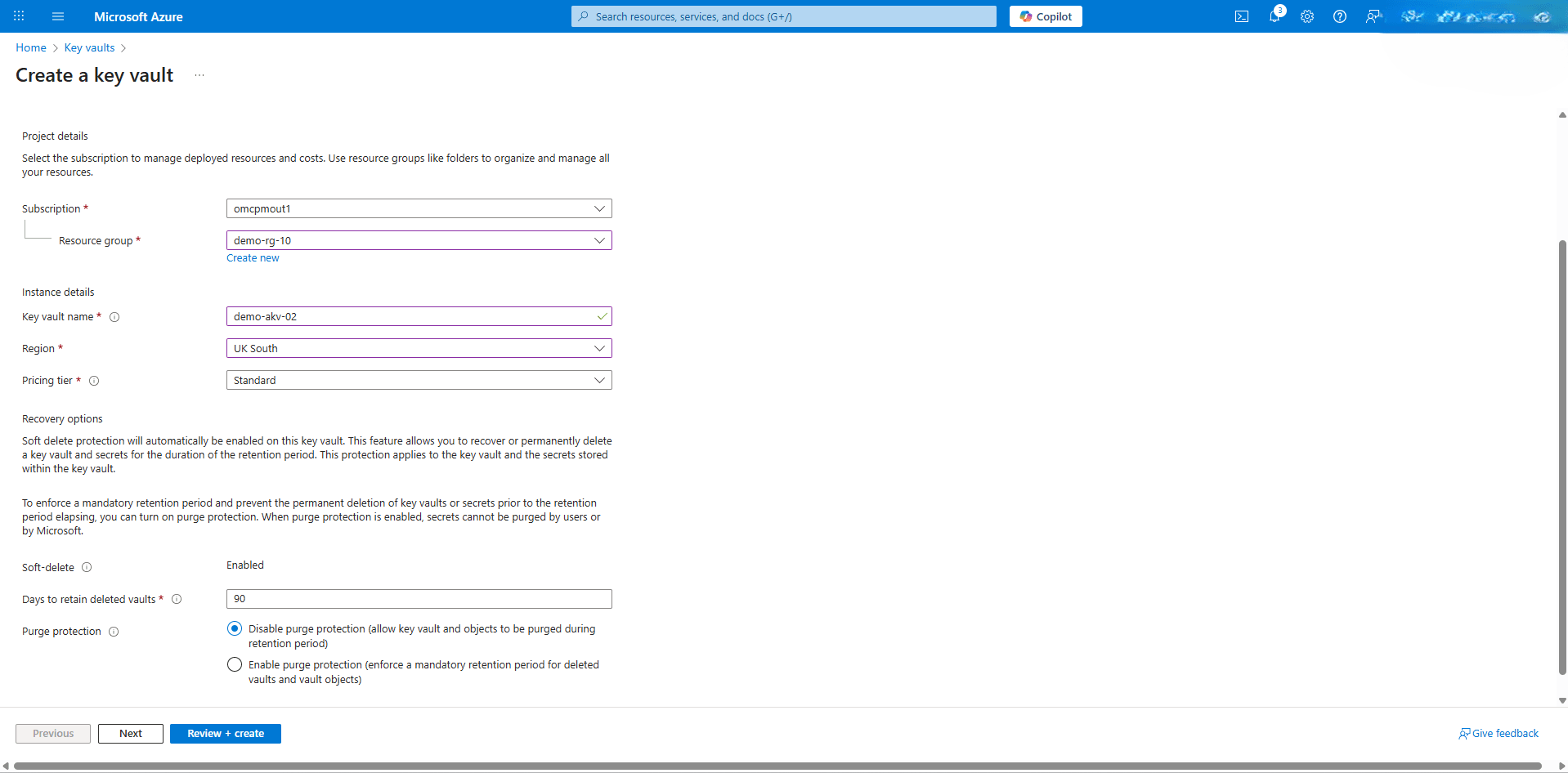Screen dimensions: 1568x773
Task: Open the Notifications bell
Action: coord(1275,16)
